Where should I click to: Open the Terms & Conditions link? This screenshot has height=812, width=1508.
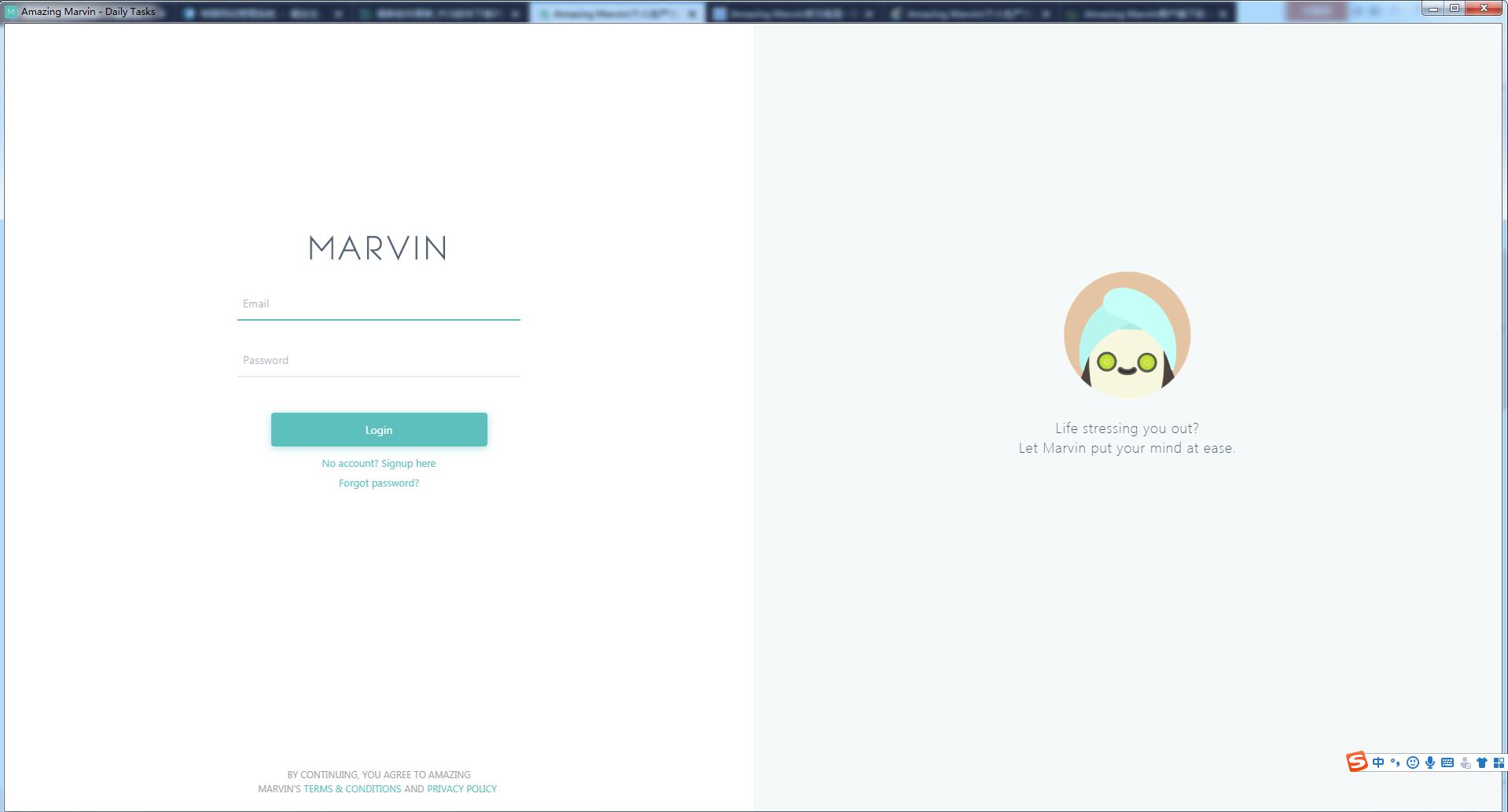coord(352,789)
